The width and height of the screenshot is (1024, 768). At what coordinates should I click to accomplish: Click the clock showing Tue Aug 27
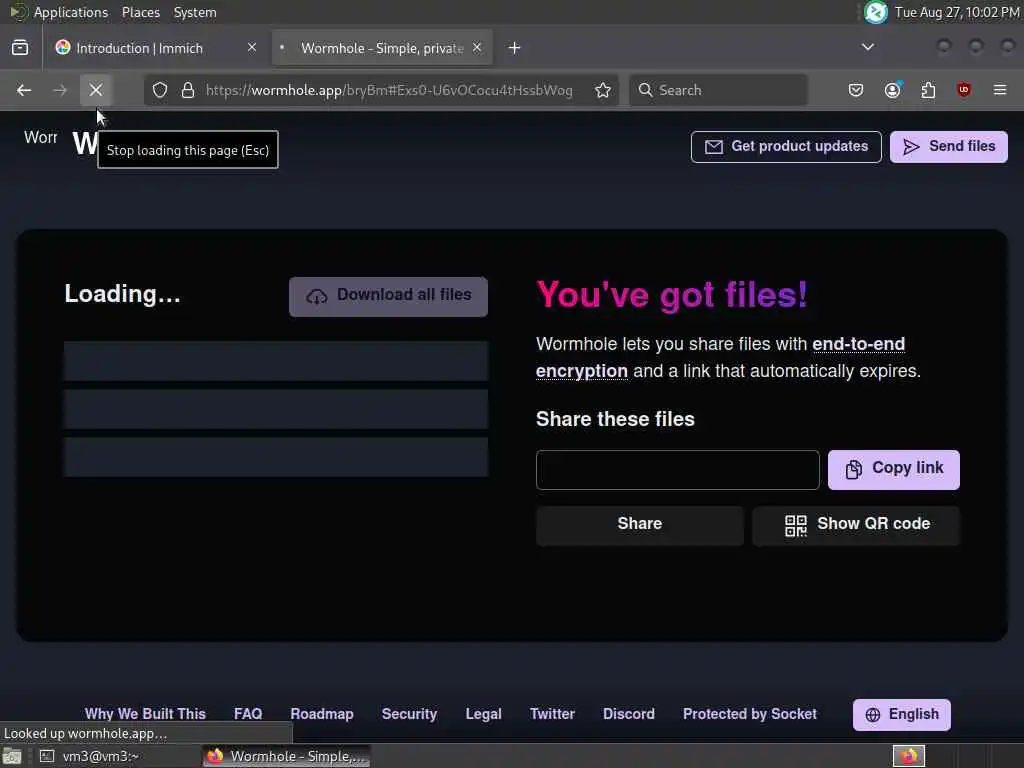pos(957,12)
